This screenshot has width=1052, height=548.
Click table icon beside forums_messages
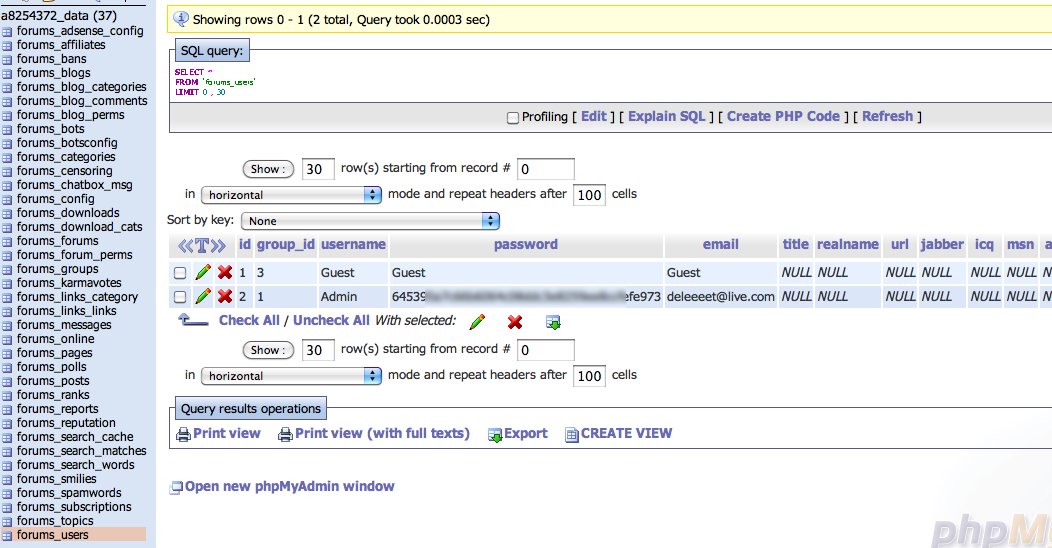click(x=7, y=327)
